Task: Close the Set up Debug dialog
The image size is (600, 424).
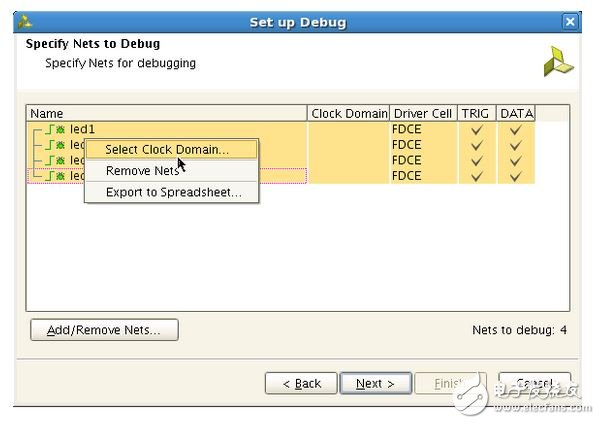Action: (x=570, y=22)
